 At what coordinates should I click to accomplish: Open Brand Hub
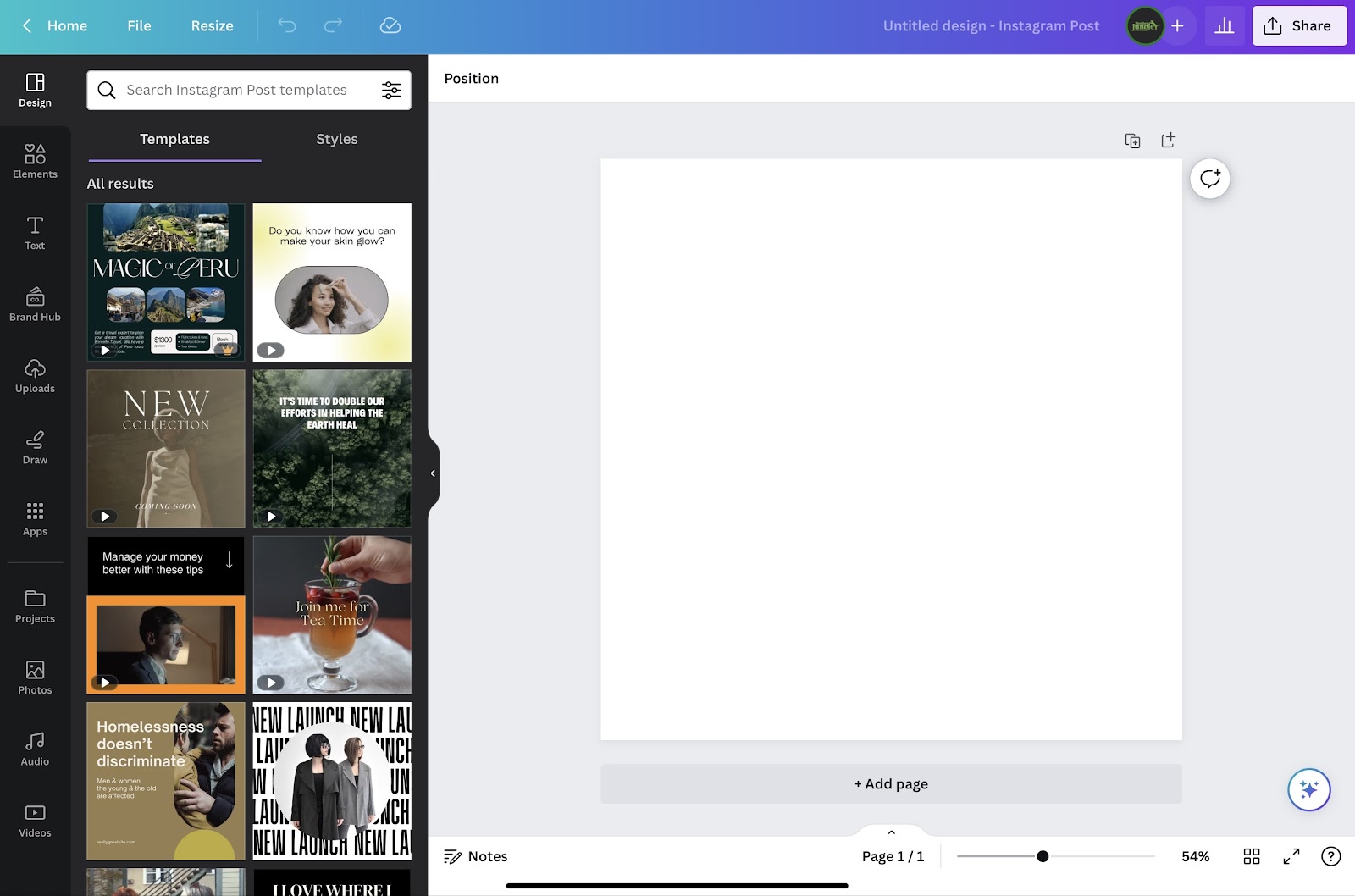(x=35, y=305)
